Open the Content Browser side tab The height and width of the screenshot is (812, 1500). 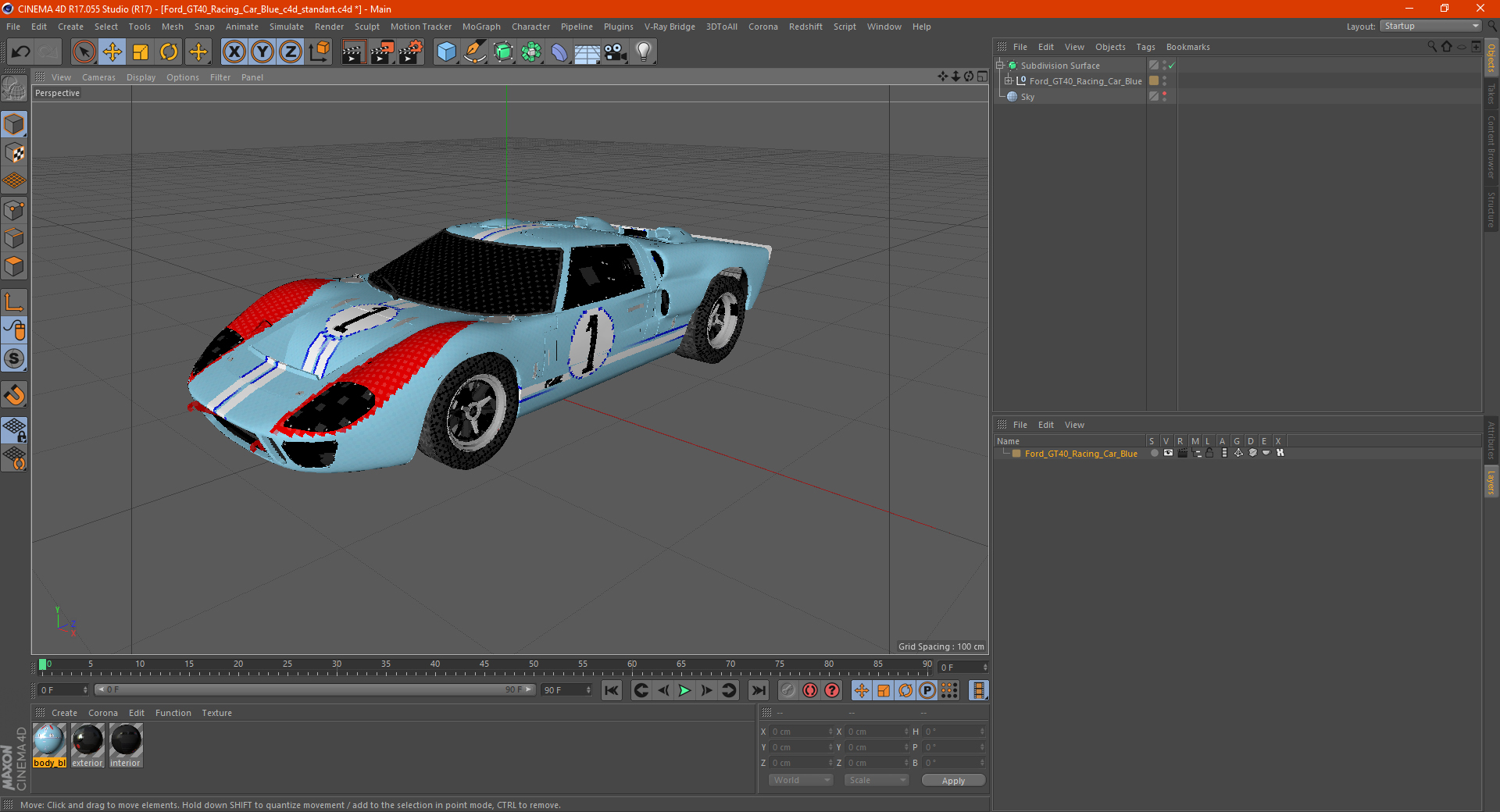click(1491, 147)
